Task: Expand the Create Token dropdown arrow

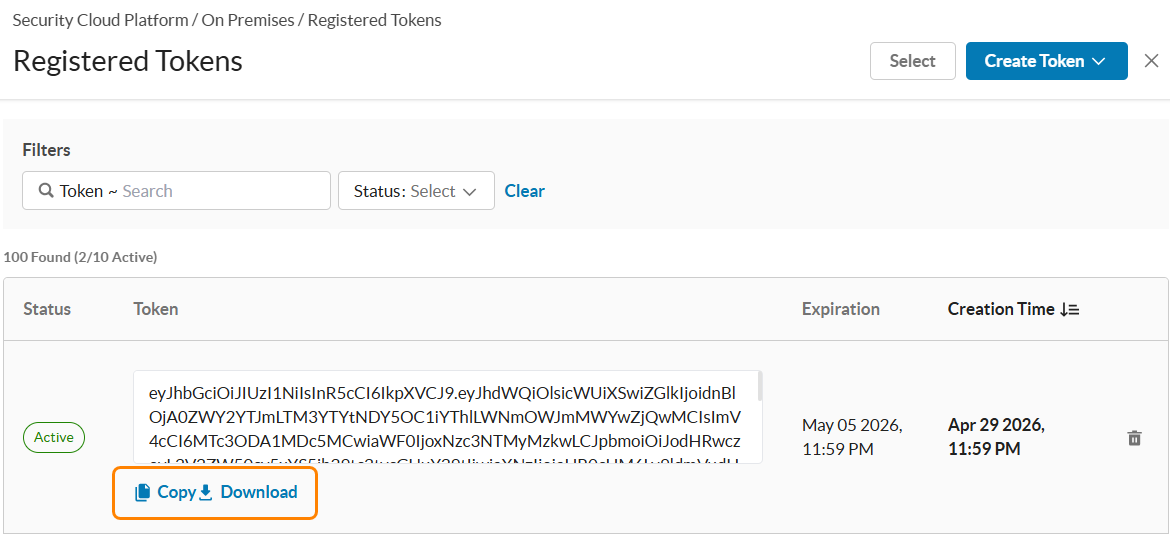Action: pyautogui.click(x=1098, y=62)
